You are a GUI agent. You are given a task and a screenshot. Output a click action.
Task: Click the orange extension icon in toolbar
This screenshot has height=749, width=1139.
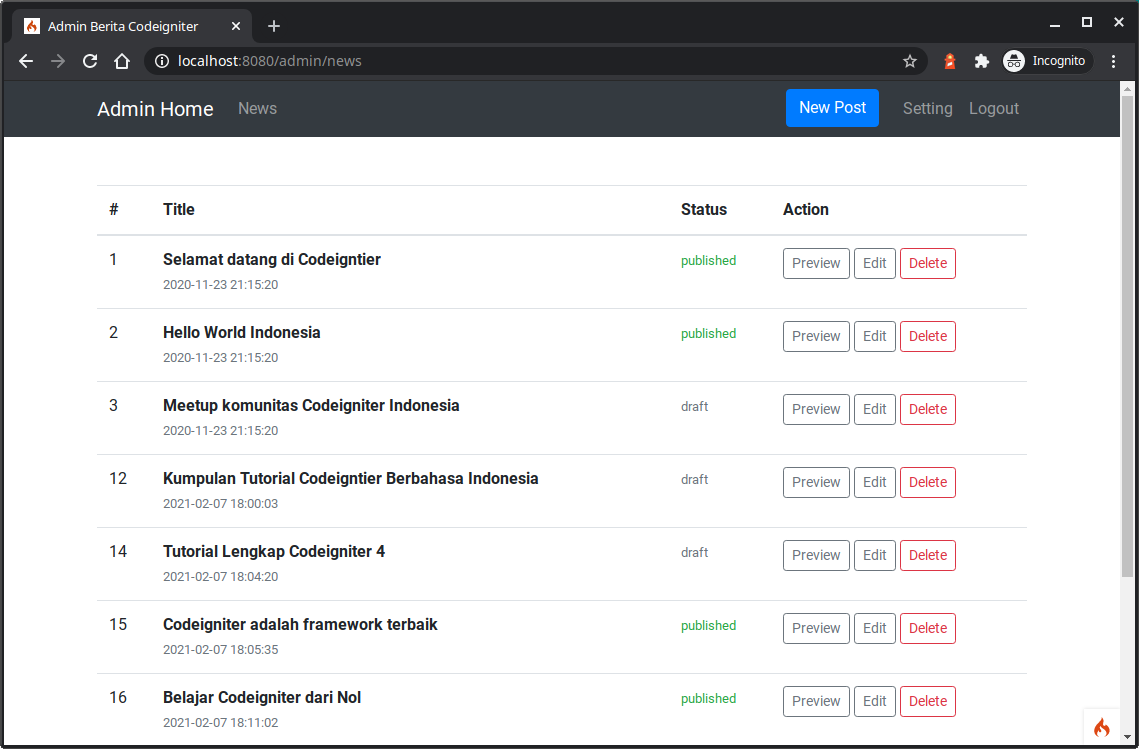[949, 61]
